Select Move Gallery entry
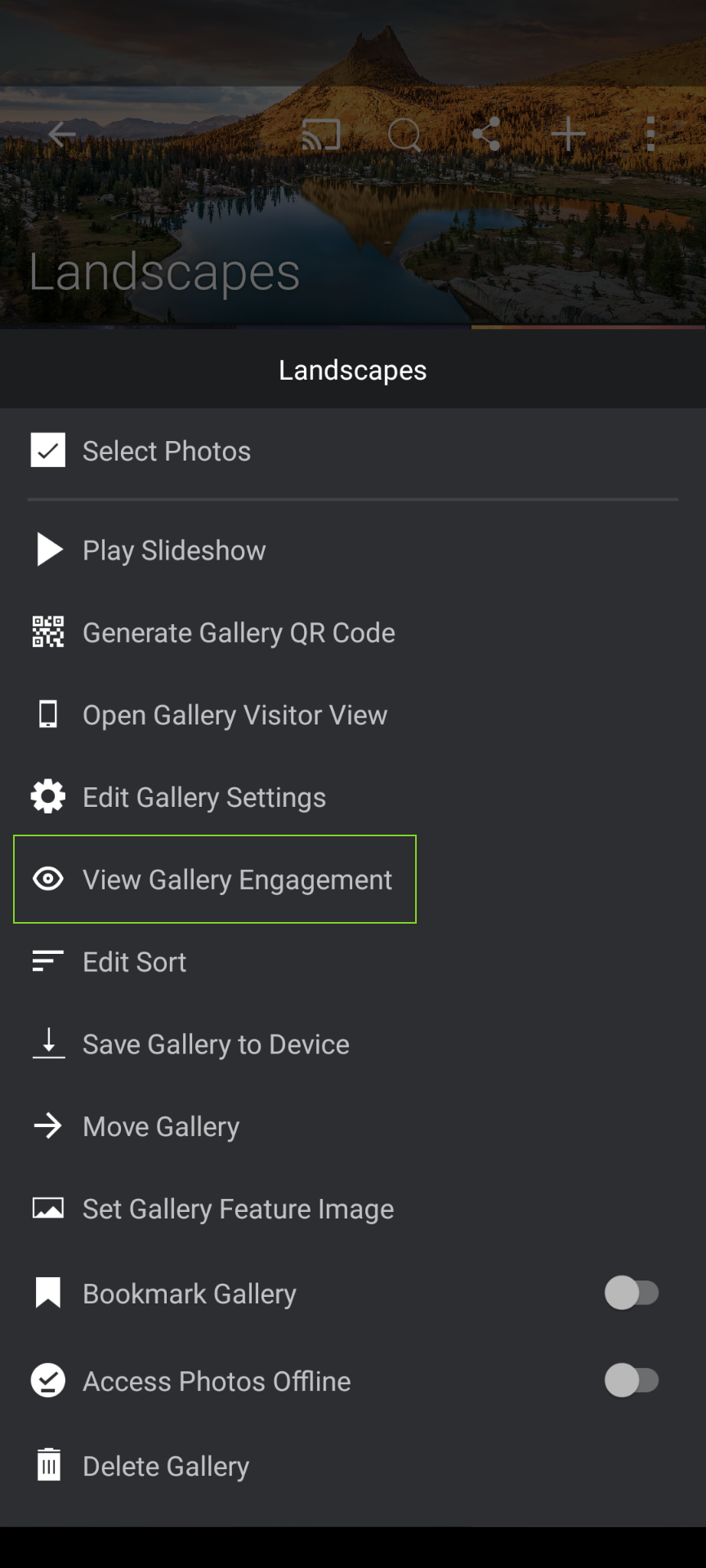706x1568 pixels. (353, 1127)
